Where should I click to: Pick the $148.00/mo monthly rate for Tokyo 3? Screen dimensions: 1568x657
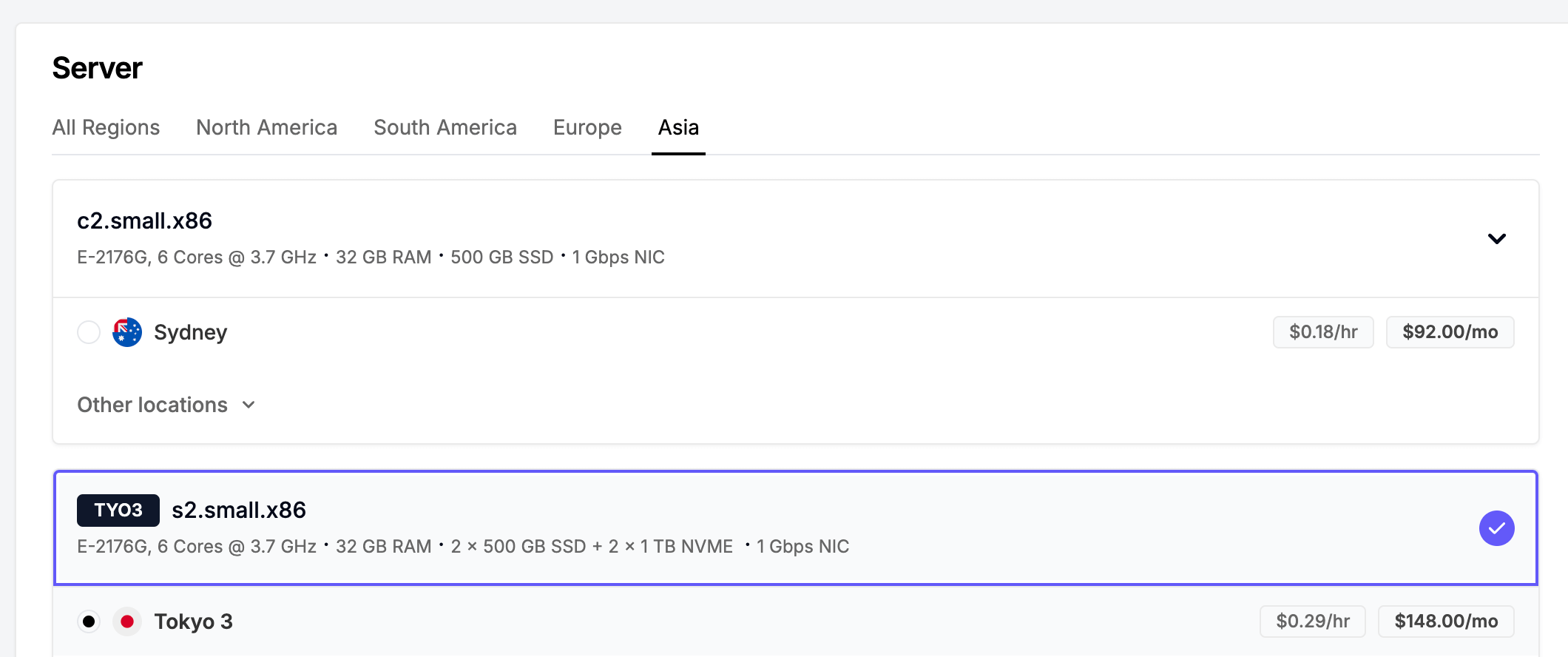click(1446, 621)
